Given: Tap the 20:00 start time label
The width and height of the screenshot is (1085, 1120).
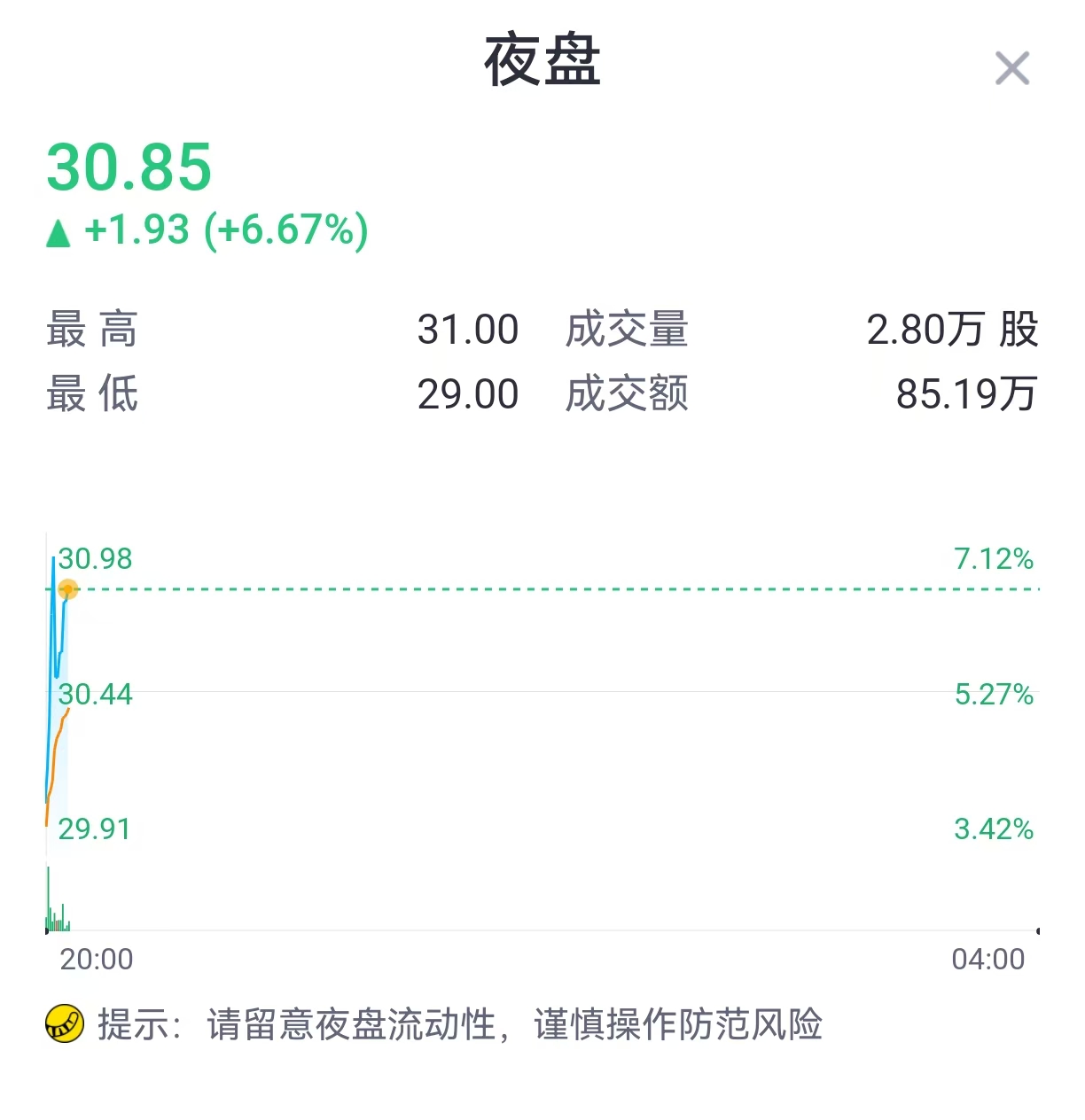Looking at the screenshot, I should coord(96,959).
